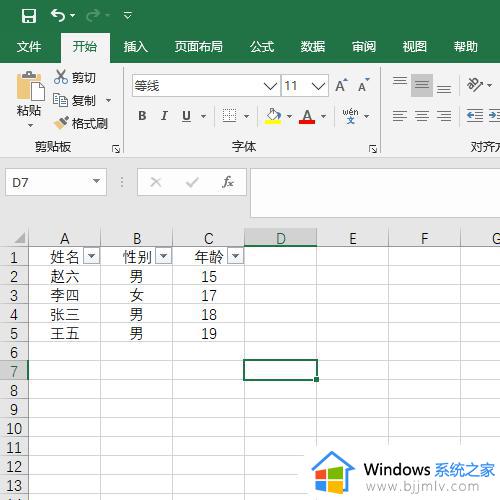Open the 审阅 tab
Viewport: 500px width, 500px height.
[x=364, y=47]
